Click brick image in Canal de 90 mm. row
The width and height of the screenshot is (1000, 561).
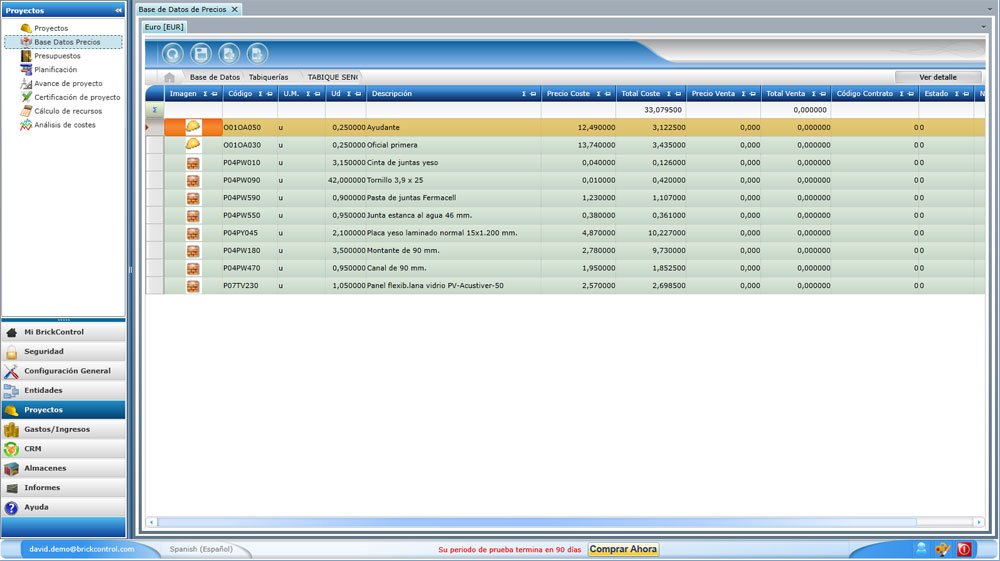click(x=193, y=268)
